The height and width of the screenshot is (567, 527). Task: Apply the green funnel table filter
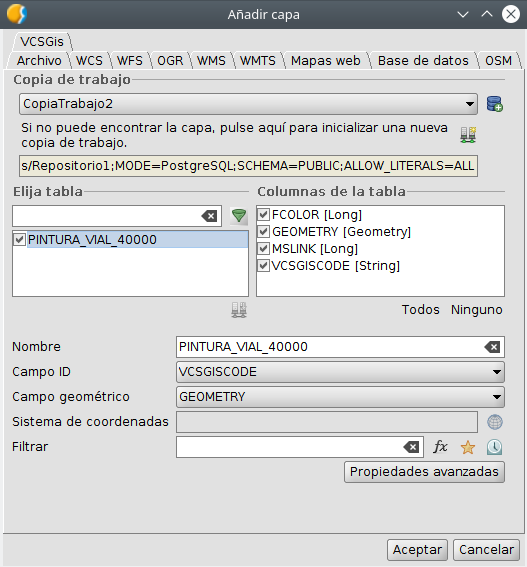(x=239, y=216)
